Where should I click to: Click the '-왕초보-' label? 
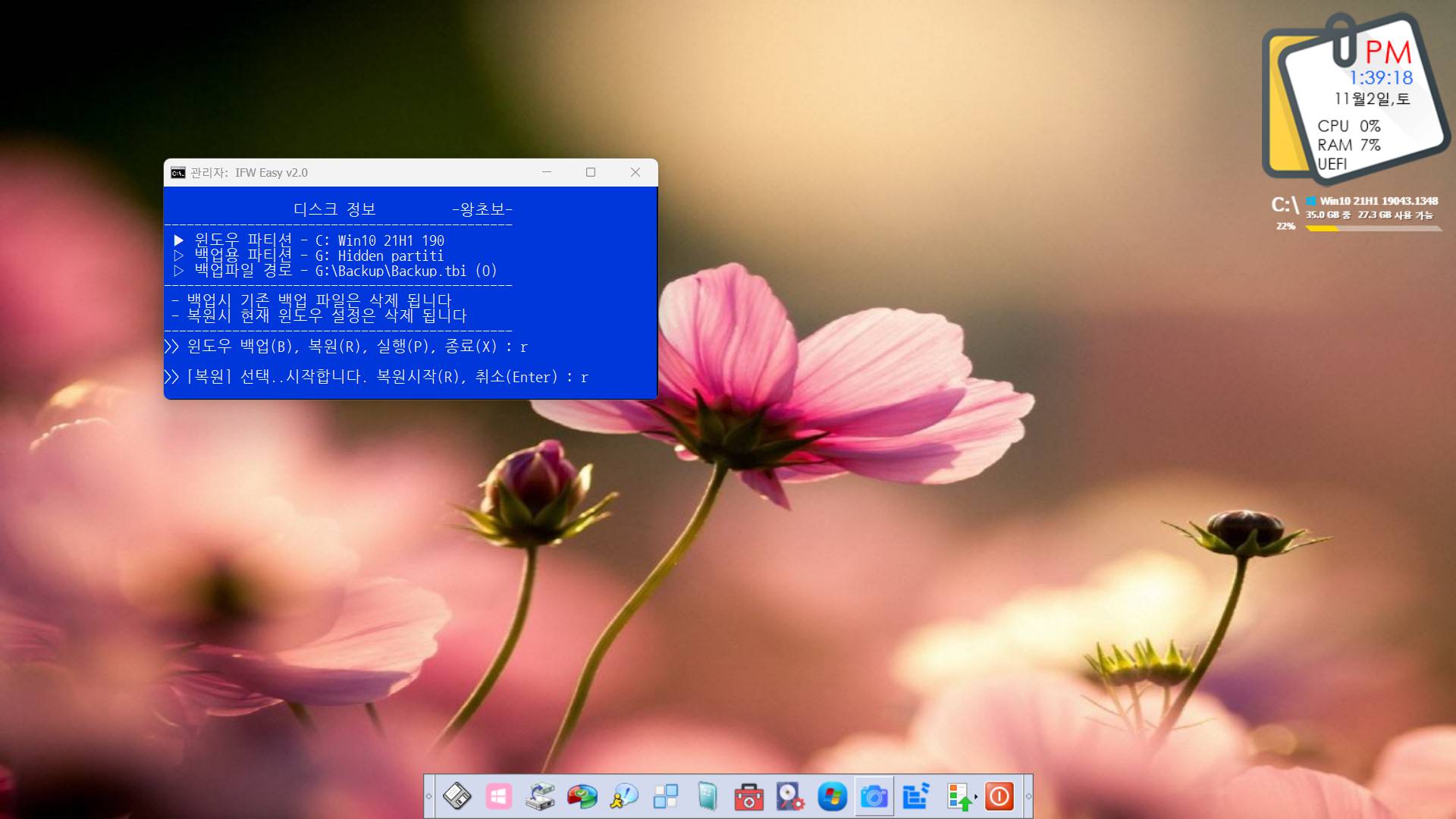pos(482,209)
